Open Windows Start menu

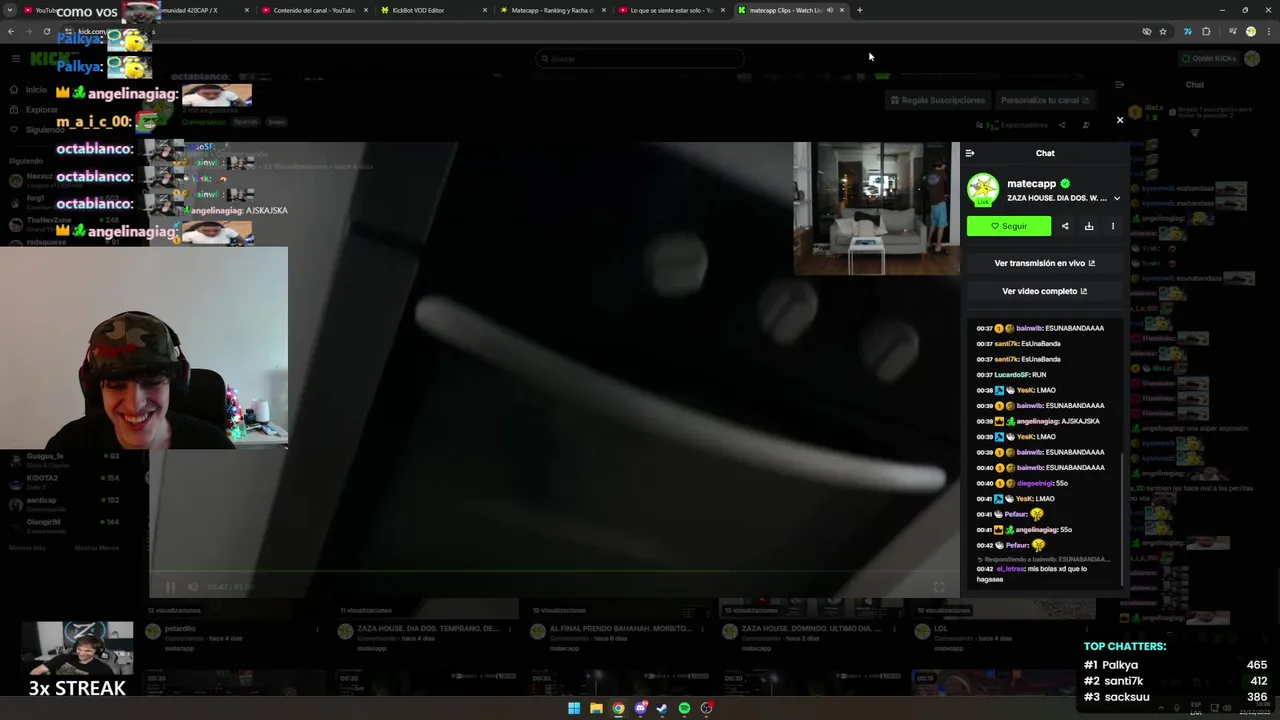click(x=574, y=708)
